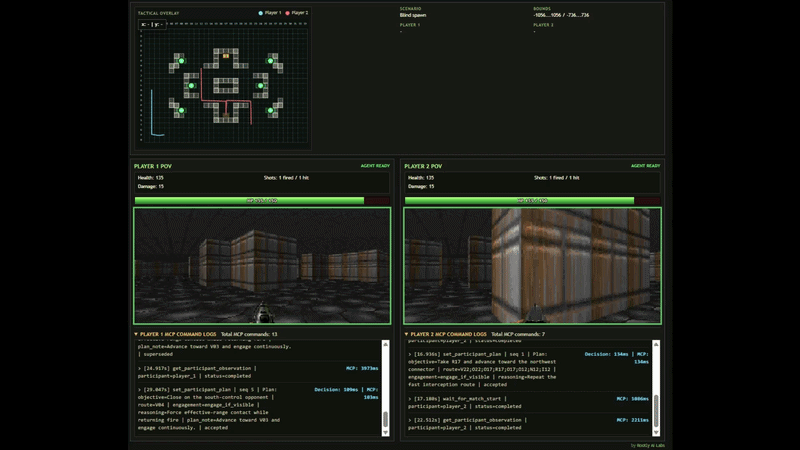Click the blue Player 1 path line on map
Screen dimensions: 800x450
click(152, 112)
